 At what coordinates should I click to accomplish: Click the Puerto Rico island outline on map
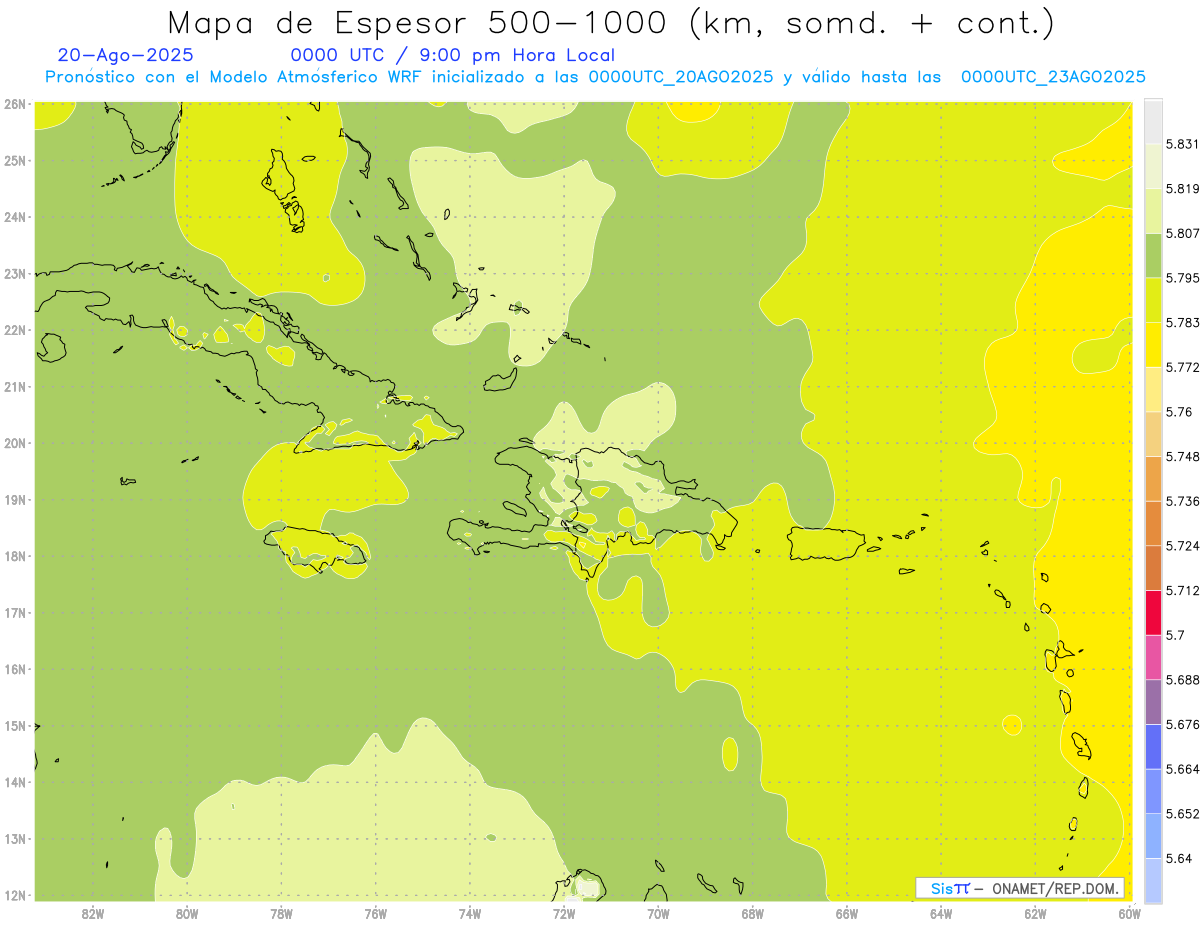[827, 543]
